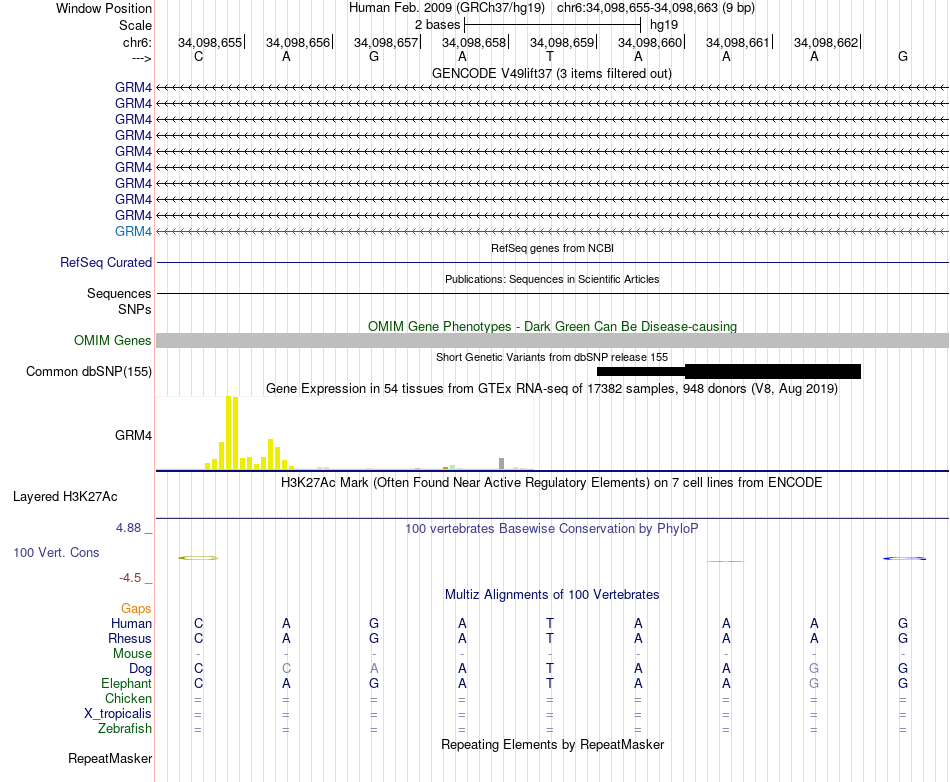Open the OMIM Gene Phenotypes track title

pos(552,326)
